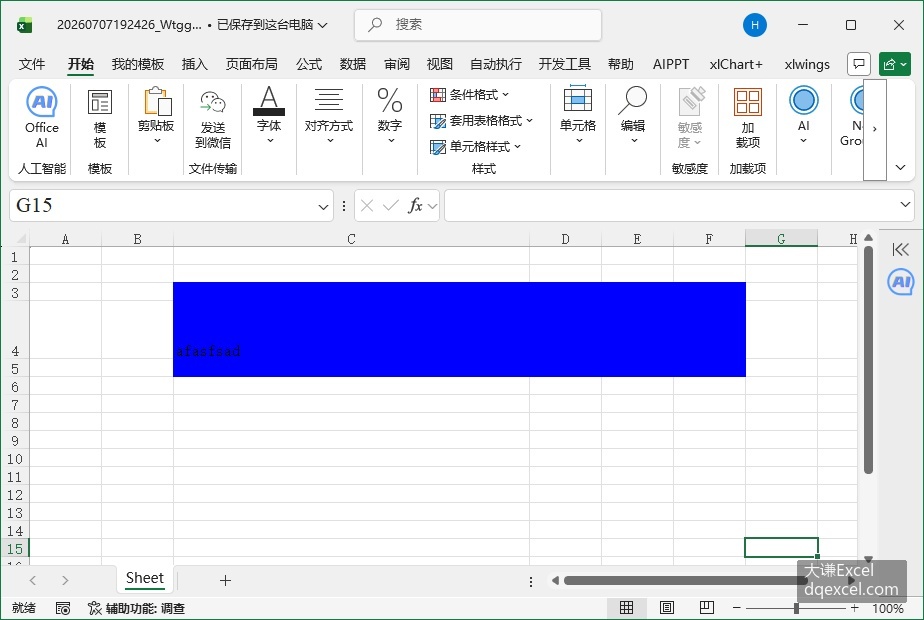Viewport: 924px width, 620px height.
Task: Switch to the 公式 tab
Action: click(309, 64)
